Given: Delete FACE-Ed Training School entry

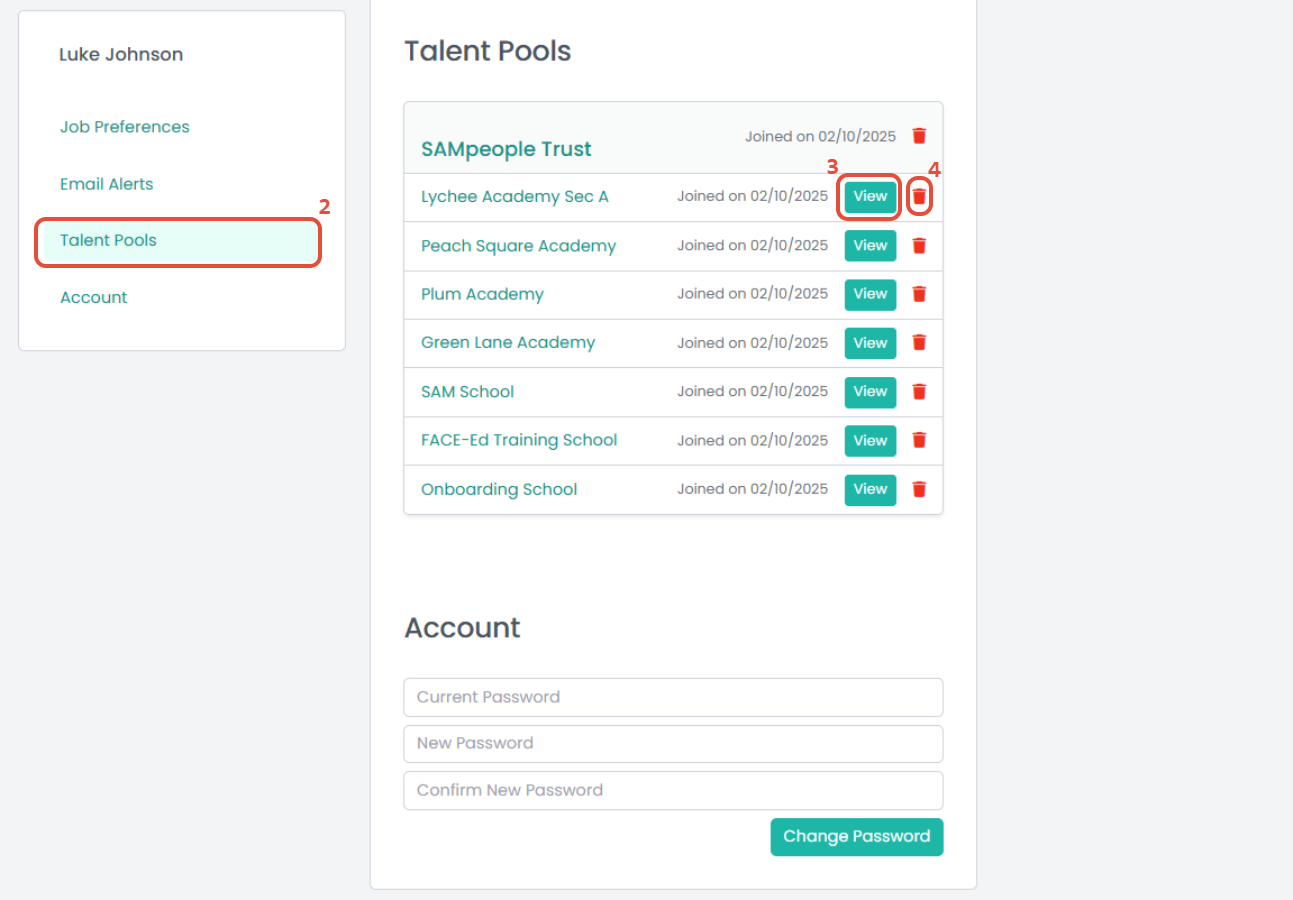Looking at the screenshot, I should (919, 440).
